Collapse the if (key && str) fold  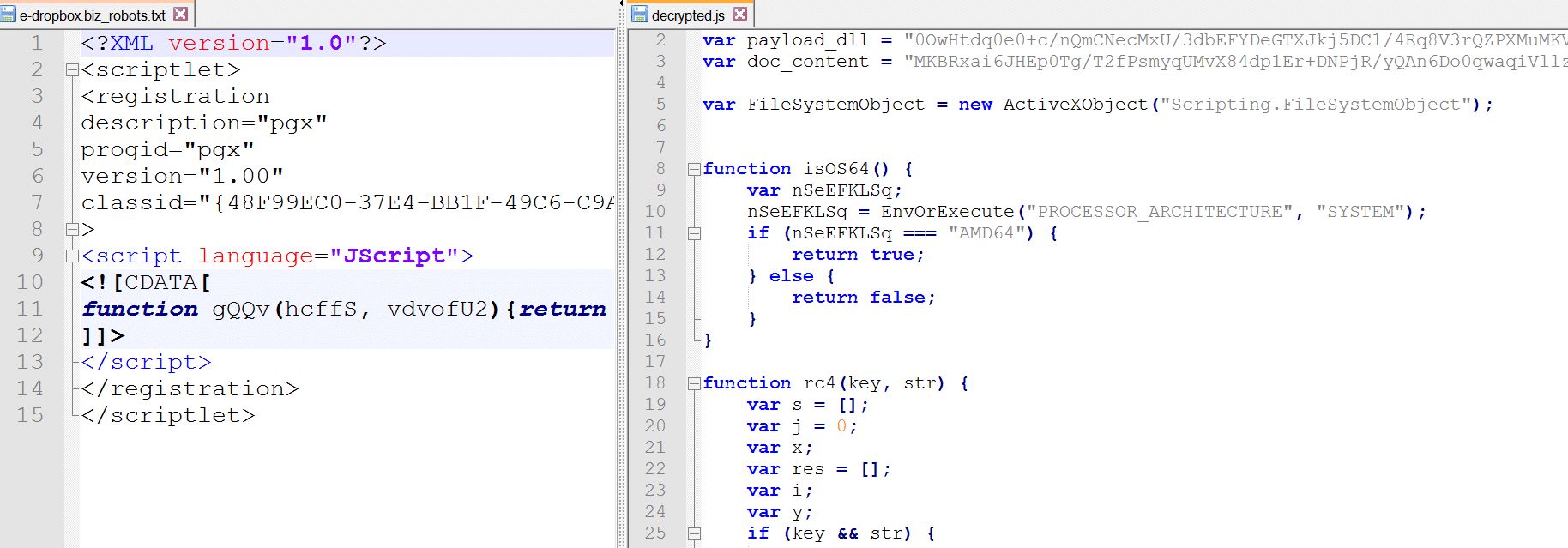pos(694,534)
